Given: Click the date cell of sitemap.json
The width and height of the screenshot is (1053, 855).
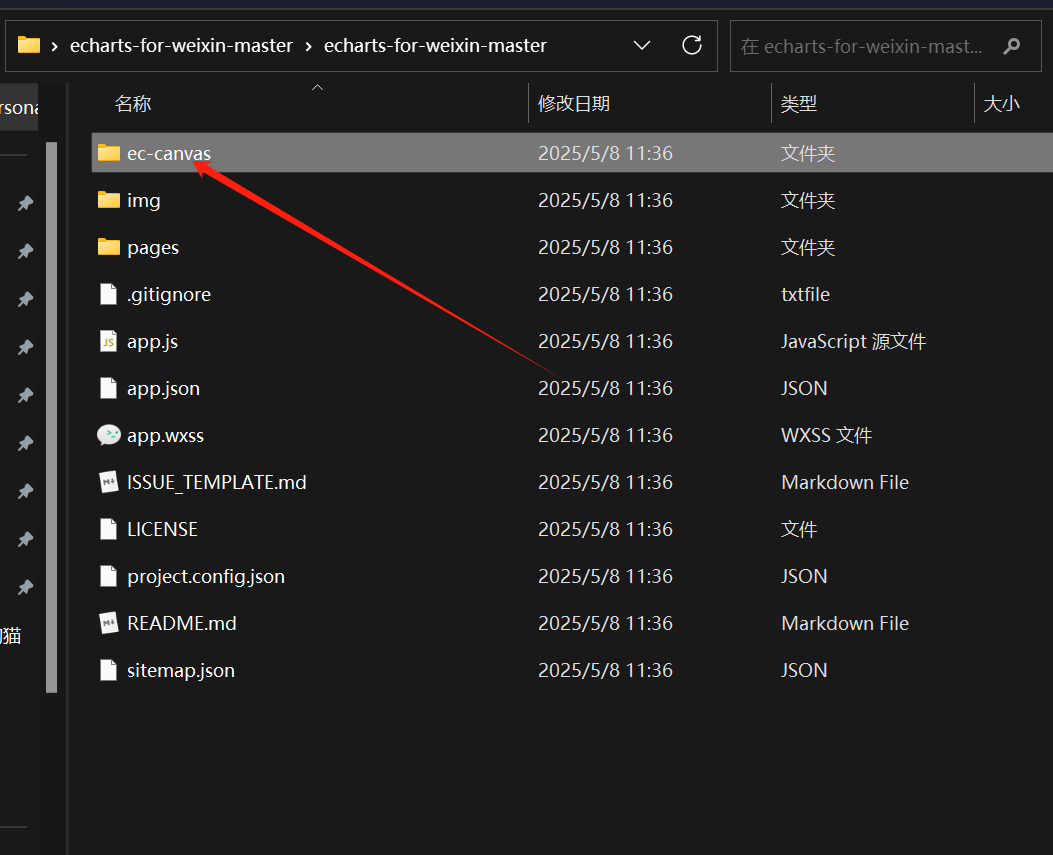Looking at the screenshot, I should 605,670.
